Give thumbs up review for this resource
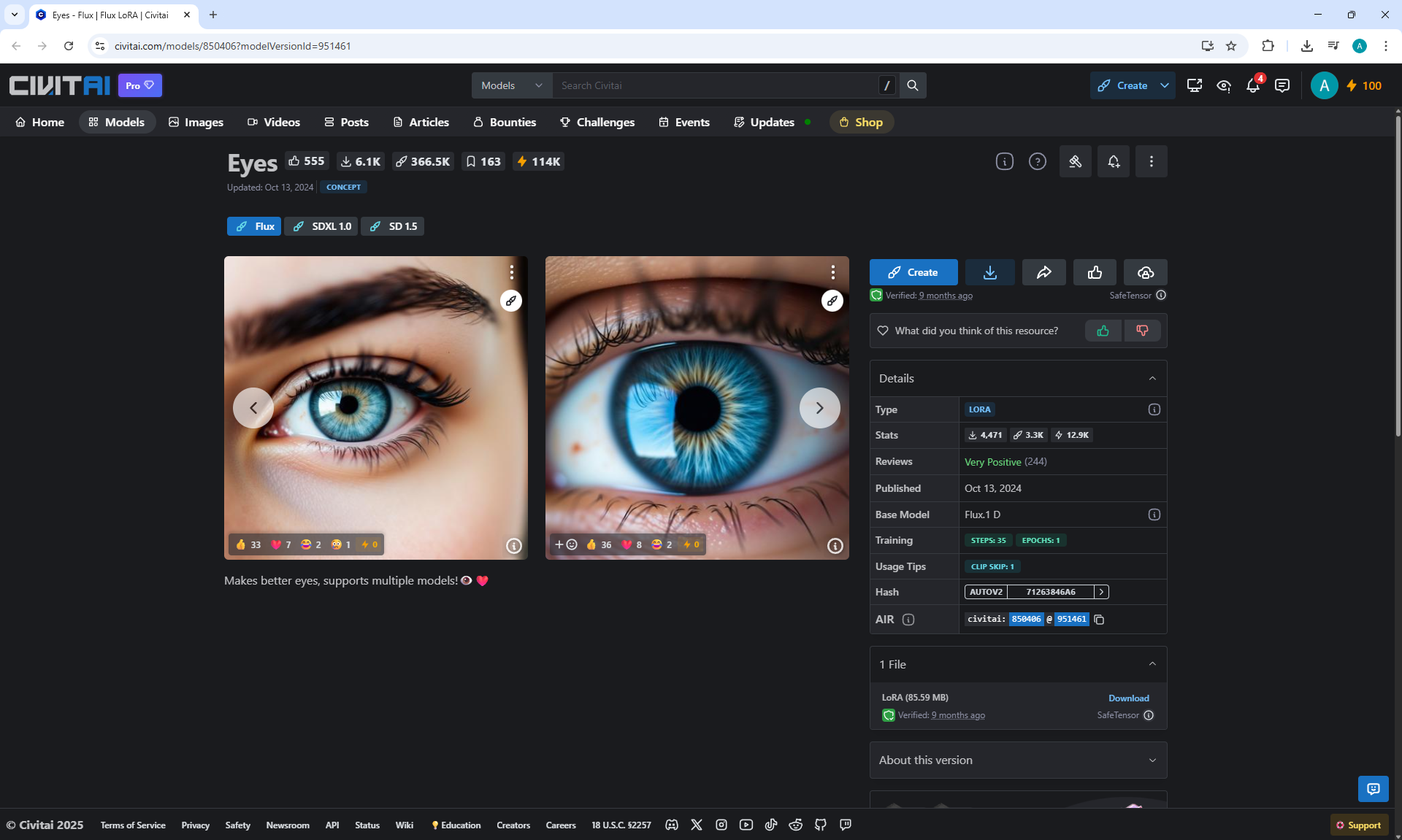This screenshot has height=840, width=1402. 1103,331
